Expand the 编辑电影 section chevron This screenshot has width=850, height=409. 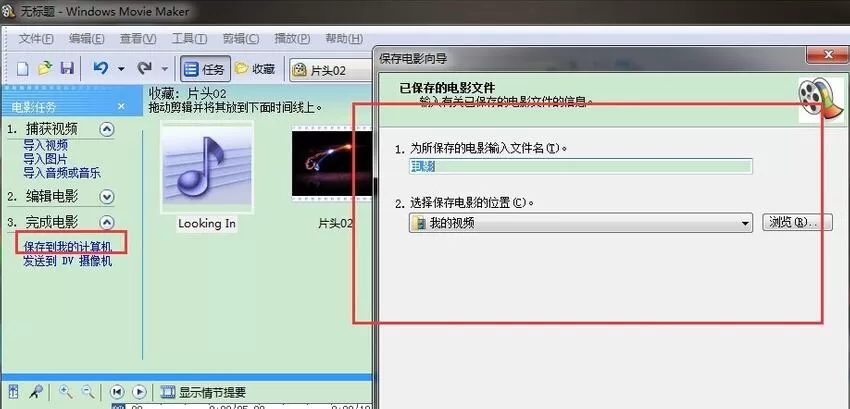pos(107,196)
